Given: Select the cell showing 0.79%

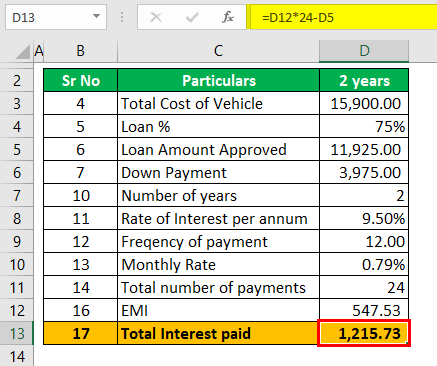Looking at the screenshot, I should pos(364,264).
